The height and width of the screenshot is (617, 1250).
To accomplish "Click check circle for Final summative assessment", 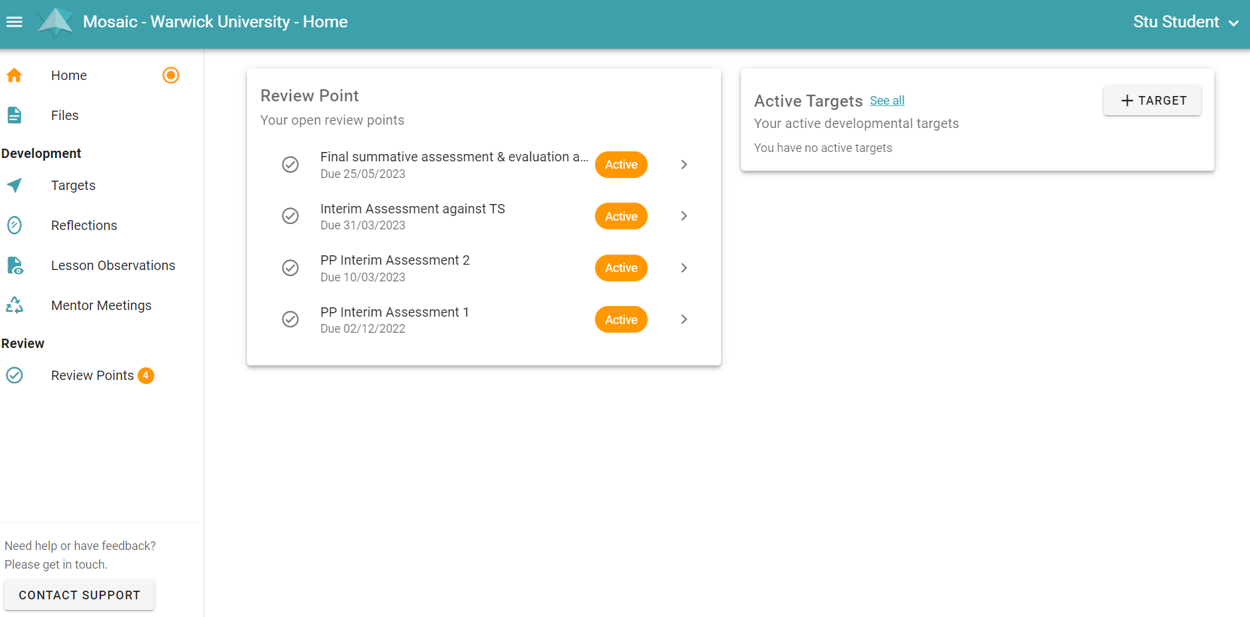I will coord(290,165).
